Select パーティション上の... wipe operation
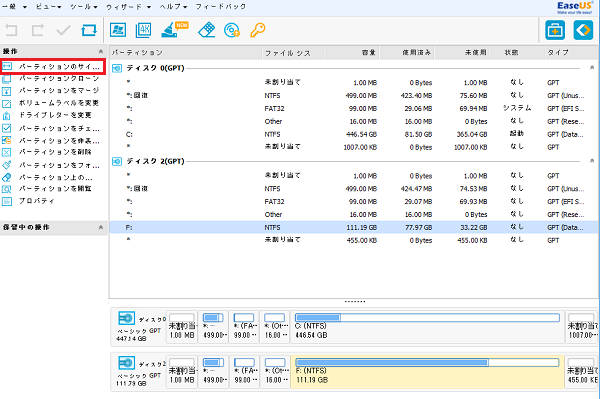The image size is (600, 399). pyautogui.click(x=48, y=178)
